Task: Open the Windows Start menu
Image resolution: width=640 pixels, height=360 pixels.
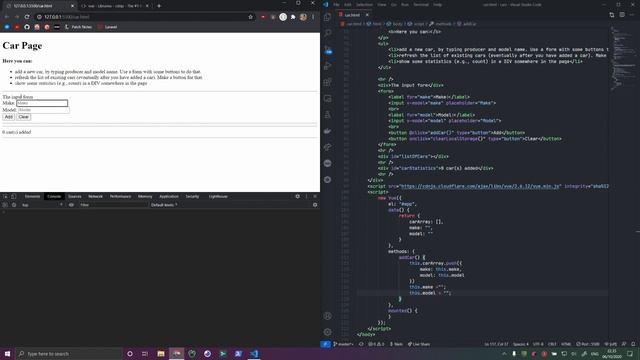Action: (7, 353)
